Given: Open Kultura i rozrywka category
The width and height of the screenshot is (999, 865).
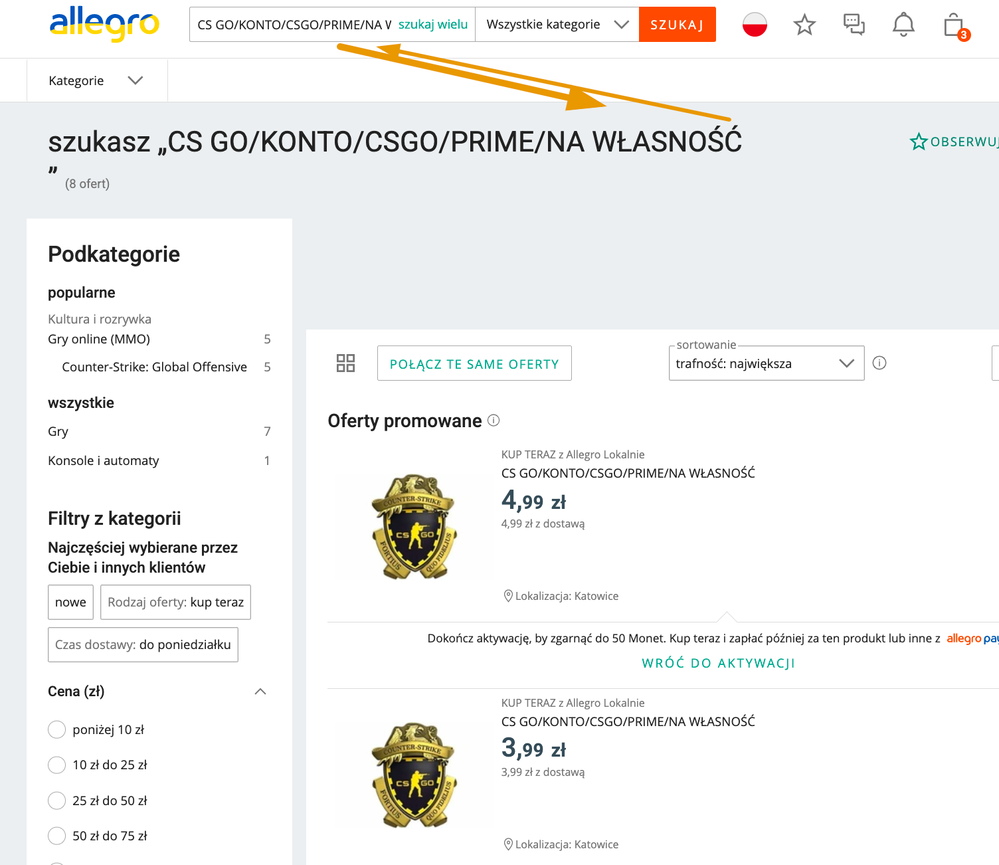Looking at the screenshot, I should click(99, 319).
